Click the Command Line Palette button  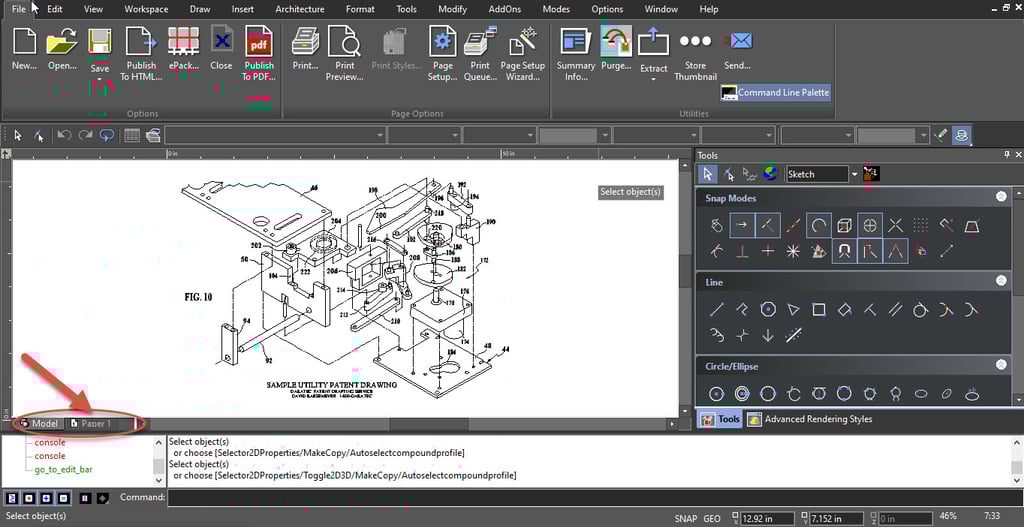click(775, 93)
